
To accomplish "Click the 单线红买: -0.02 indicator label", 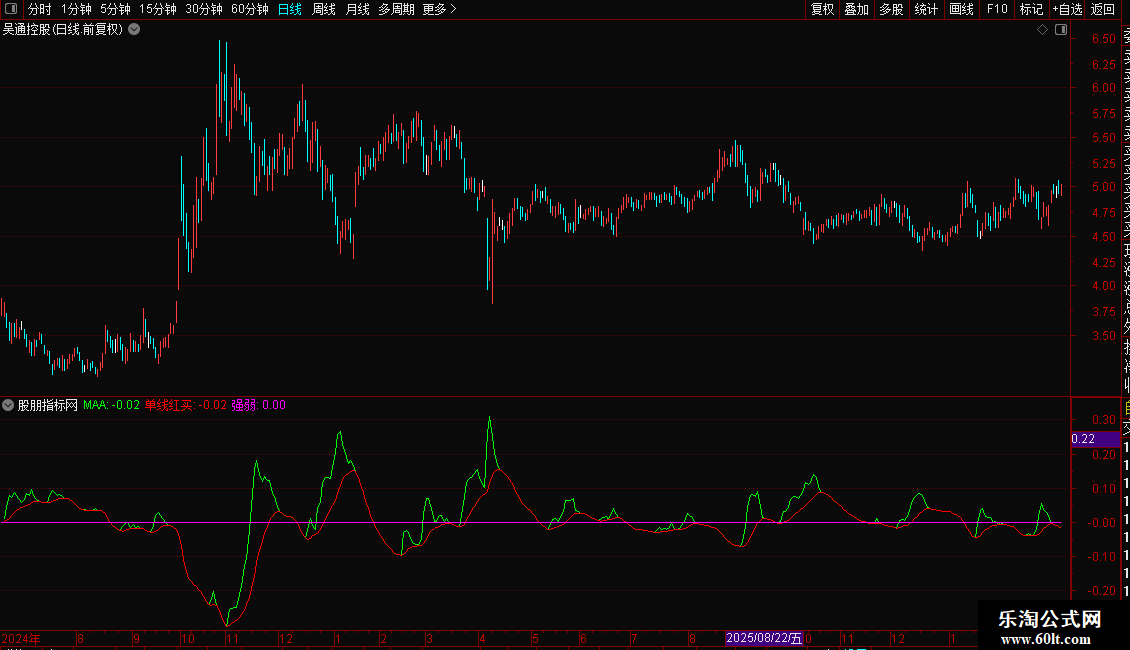I will (x=186, y=405).
